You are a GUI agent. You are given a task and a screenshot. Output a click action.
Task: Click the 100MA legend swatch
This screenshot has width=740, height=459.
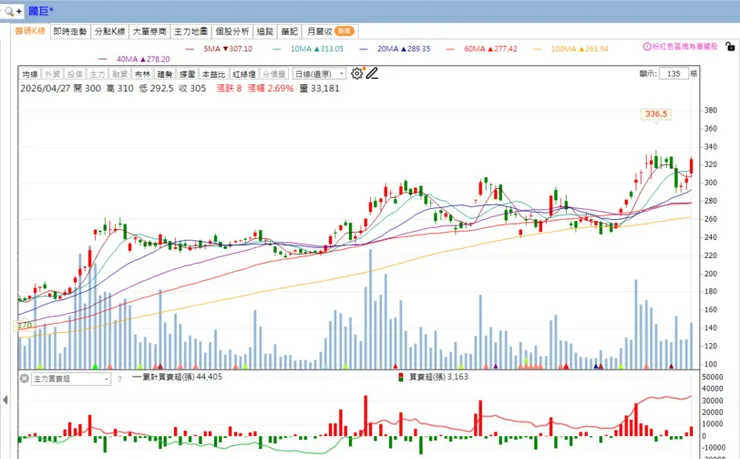pos(538,49)
